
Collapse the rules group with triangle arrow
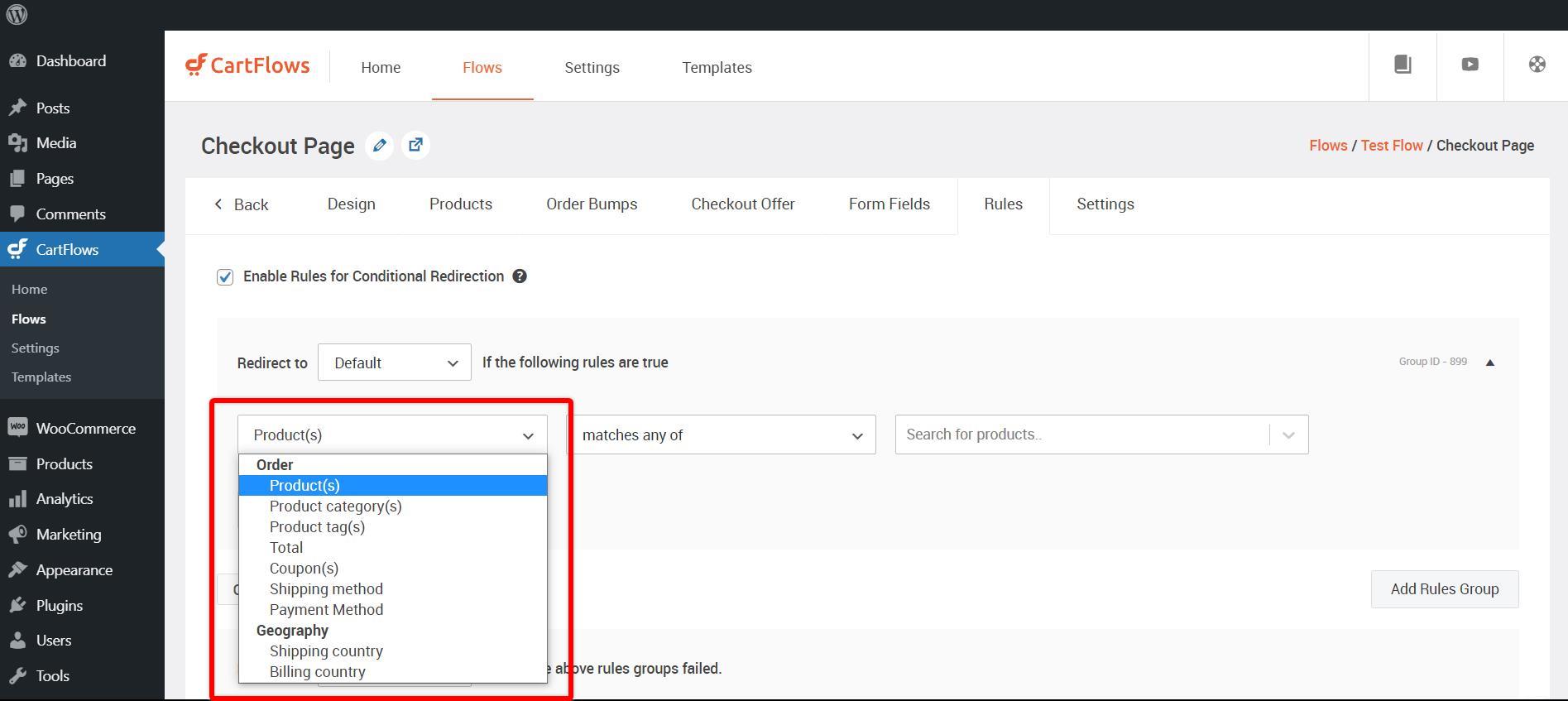(1489, 363)
